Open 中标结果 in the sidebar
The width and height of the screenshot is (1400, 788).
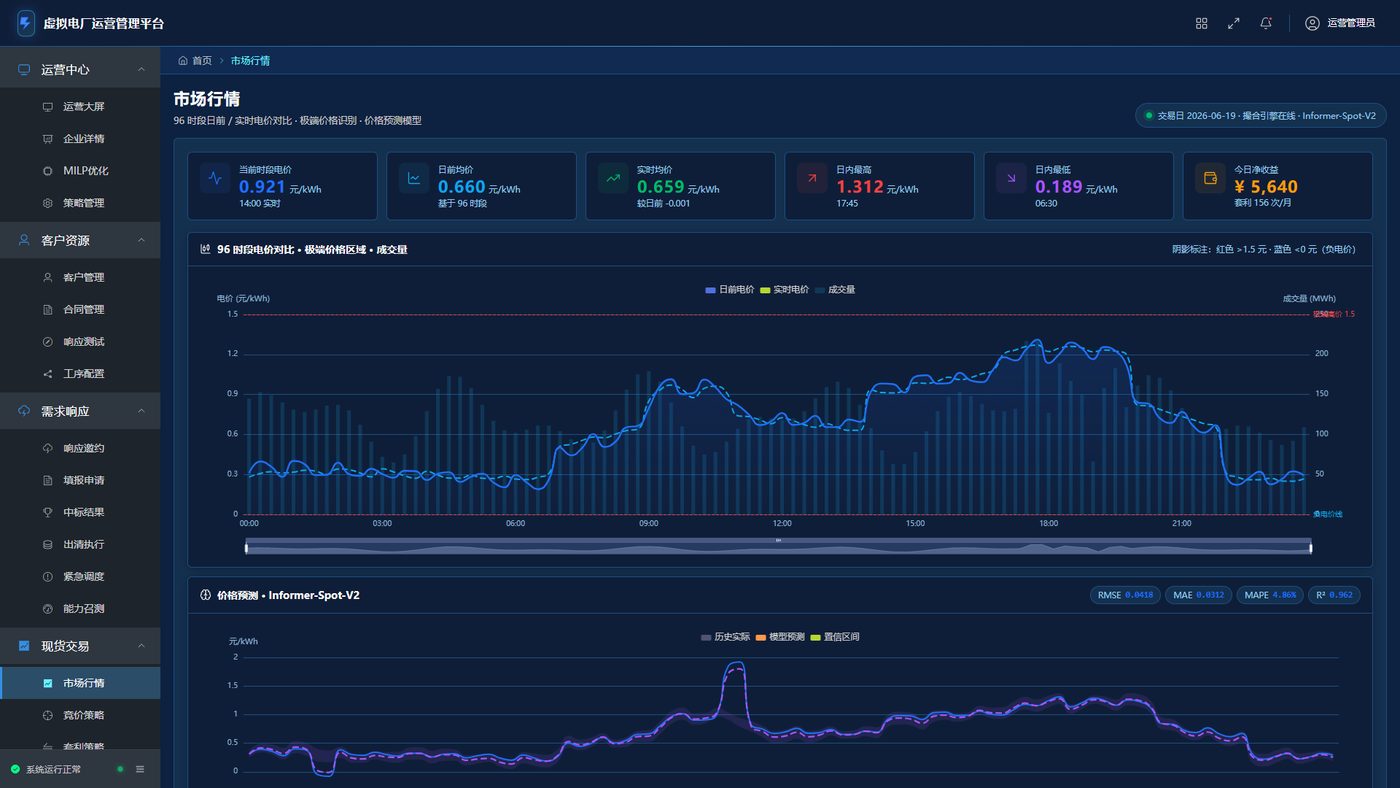[80, 512]
